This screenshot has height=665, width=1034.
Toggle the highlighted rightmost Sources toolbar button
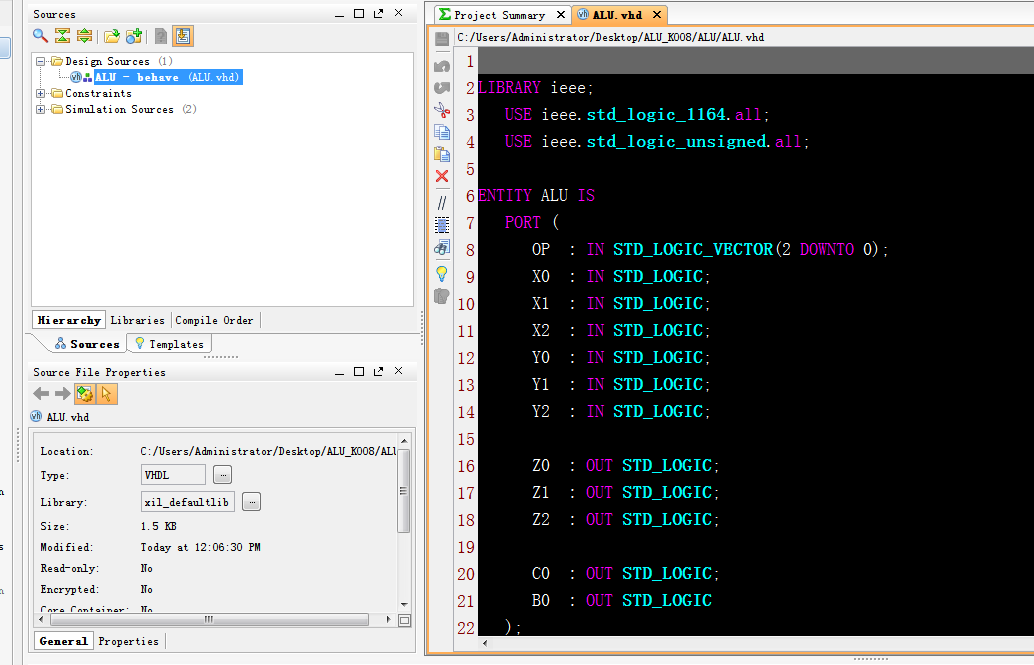point(182,36)
